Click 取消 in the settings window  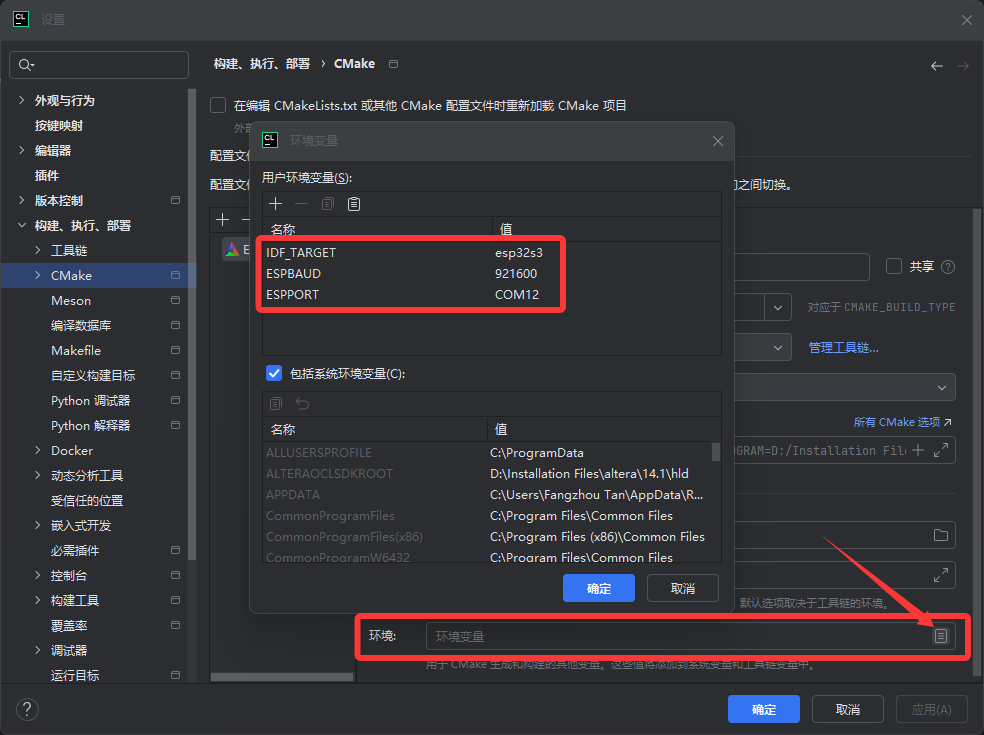pos(848,709)
